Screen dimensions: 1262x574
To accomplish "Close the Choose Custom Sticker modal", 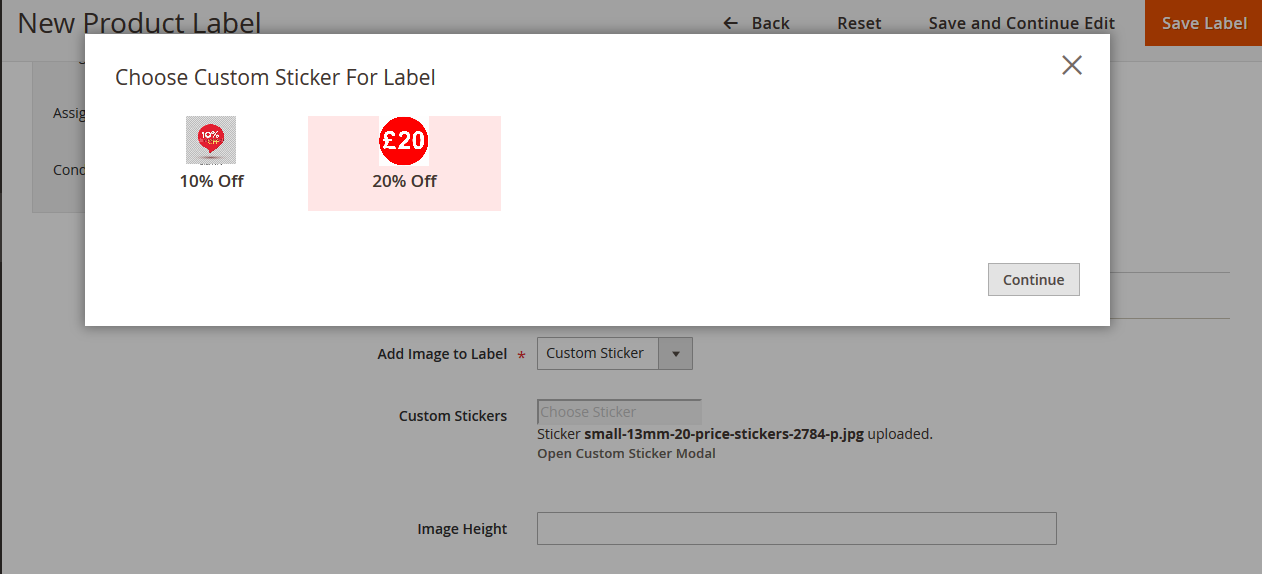I will 1072,66.
